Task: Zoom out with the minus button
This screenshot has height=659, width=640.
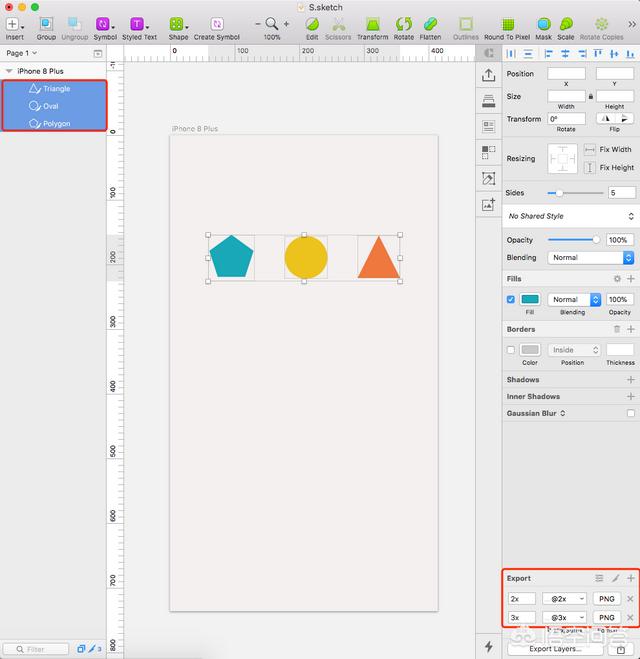Action: click(258, 24)
